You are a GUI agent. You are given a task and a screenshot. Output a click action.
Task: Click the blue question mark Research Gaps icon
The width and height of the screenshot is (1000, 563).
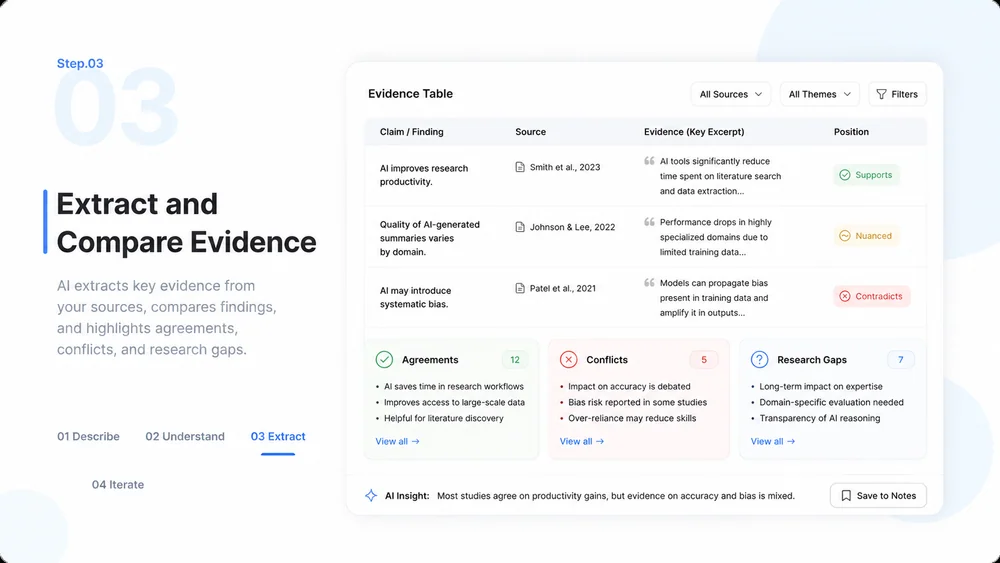tap(759, 360)
